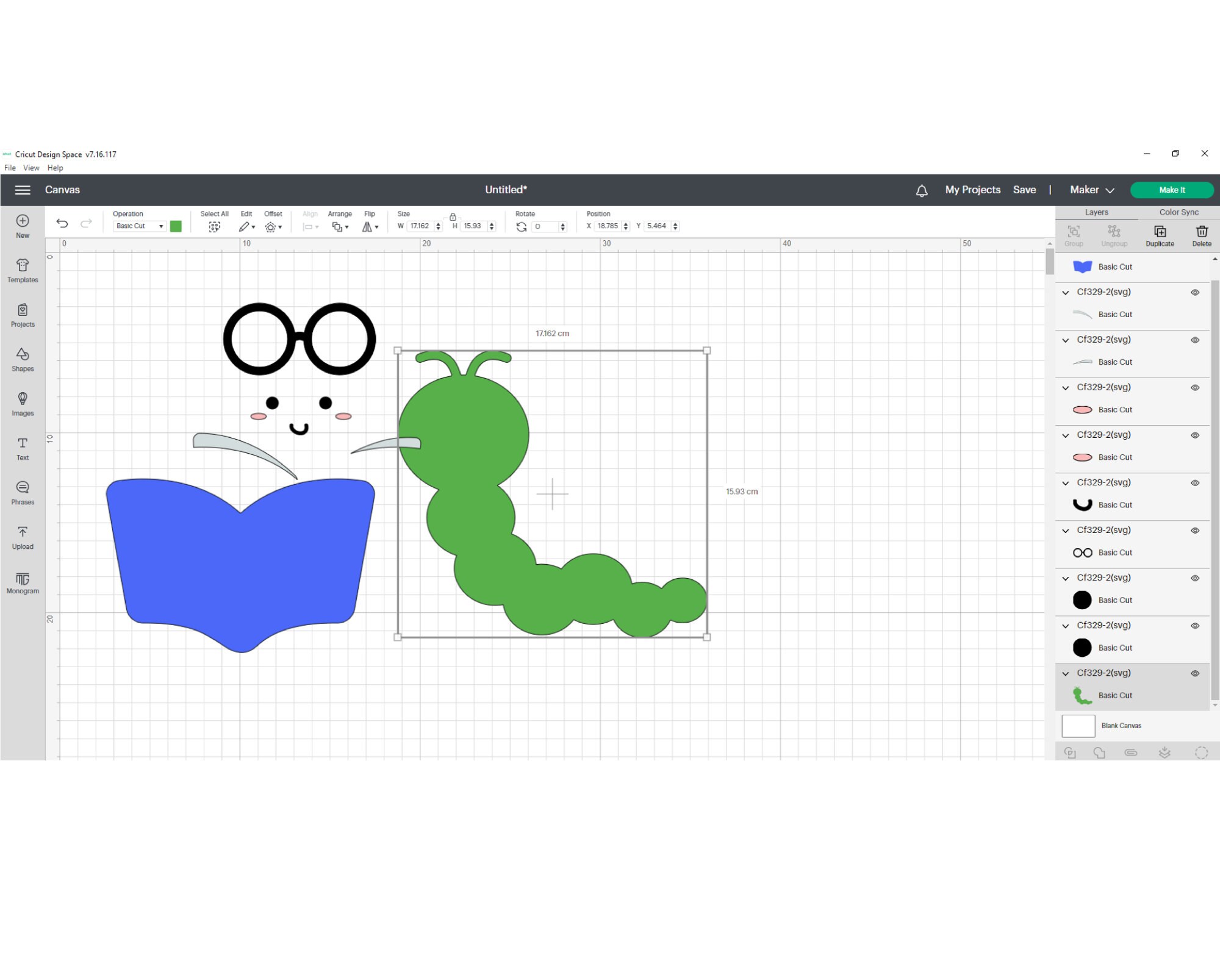Click the Save button
This screenshot has width=1220, height=980.
(x=1024, y=190)
